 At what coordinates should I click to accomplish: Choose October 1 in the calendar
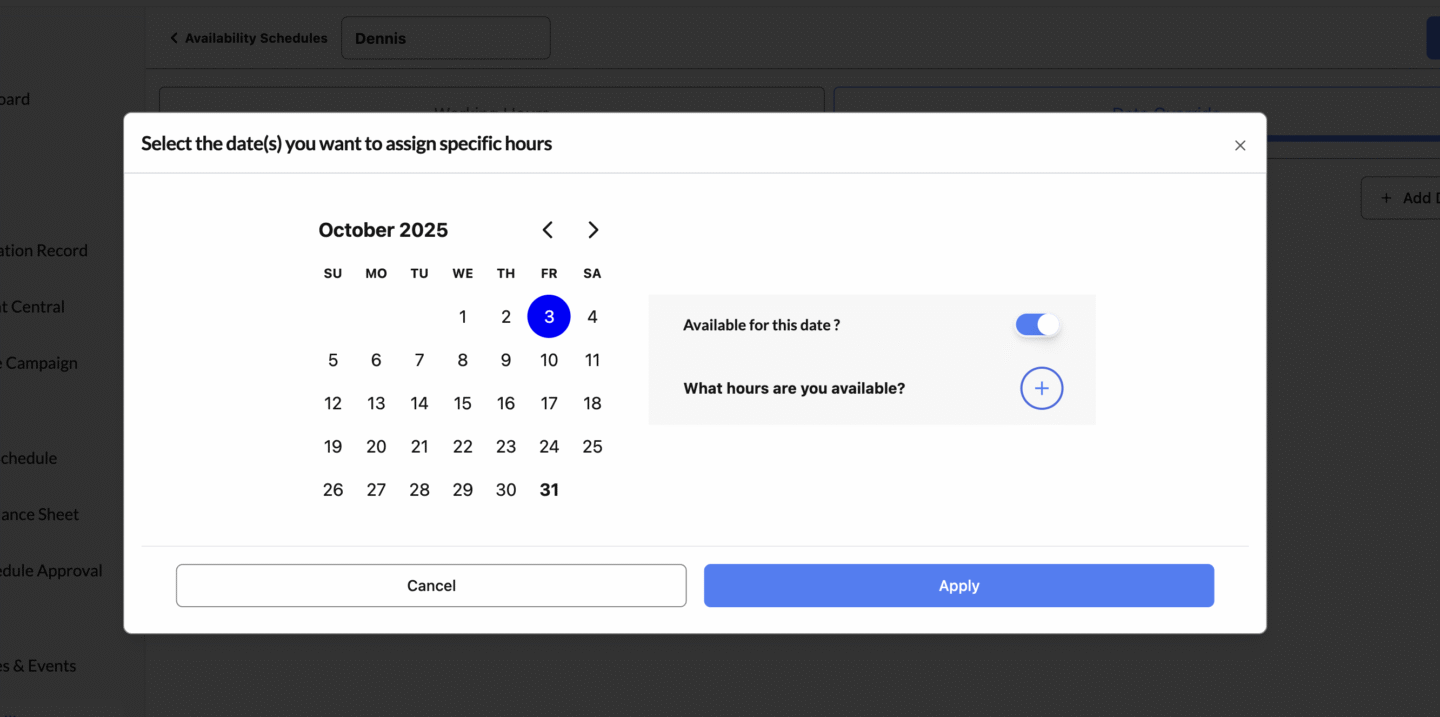click(x=462, y=317)
